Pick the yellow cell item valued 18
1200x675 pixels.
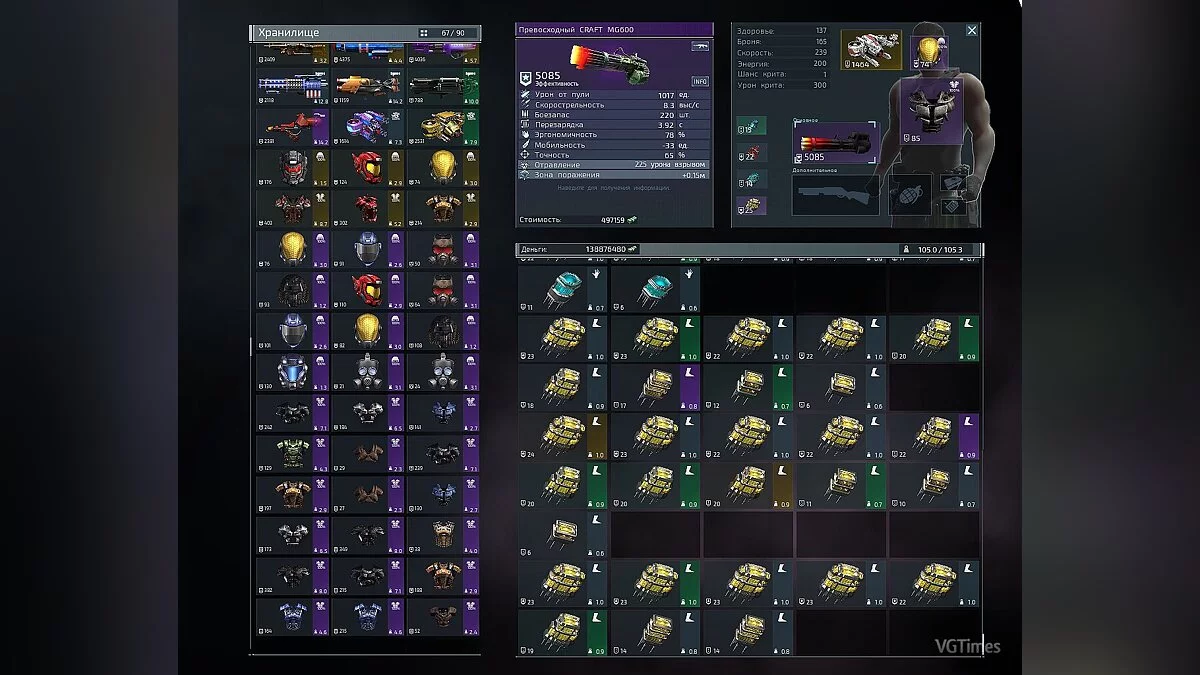[562, 387]
